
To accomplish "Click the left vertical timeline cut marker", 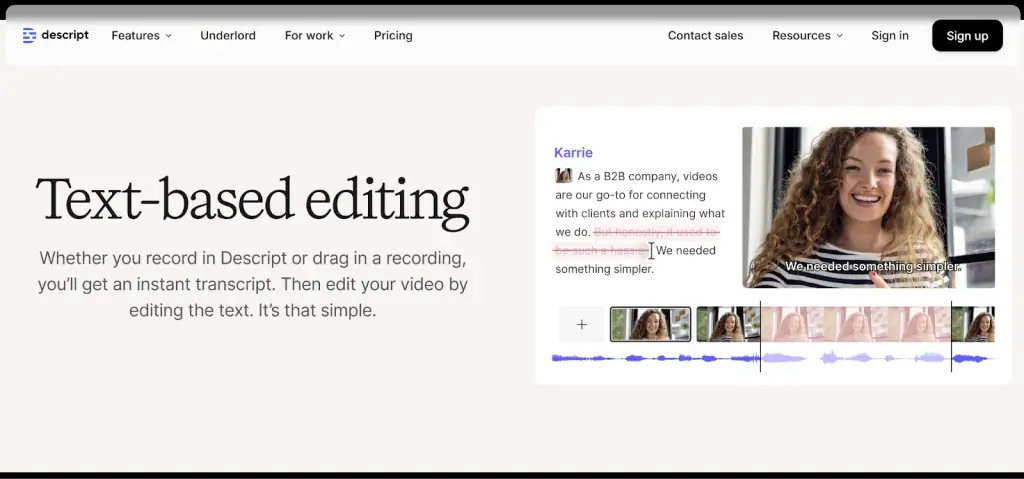I will point(761,337).
